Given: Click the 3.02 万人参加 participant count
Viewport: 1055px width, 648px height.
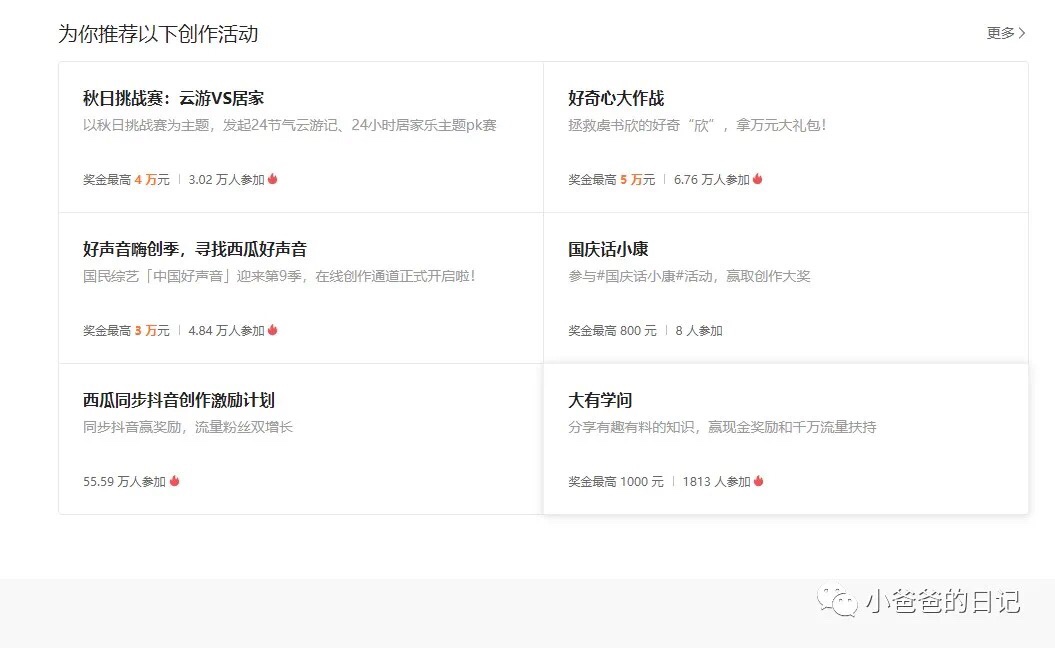Looking at the screenshot, I should (226, 180).
